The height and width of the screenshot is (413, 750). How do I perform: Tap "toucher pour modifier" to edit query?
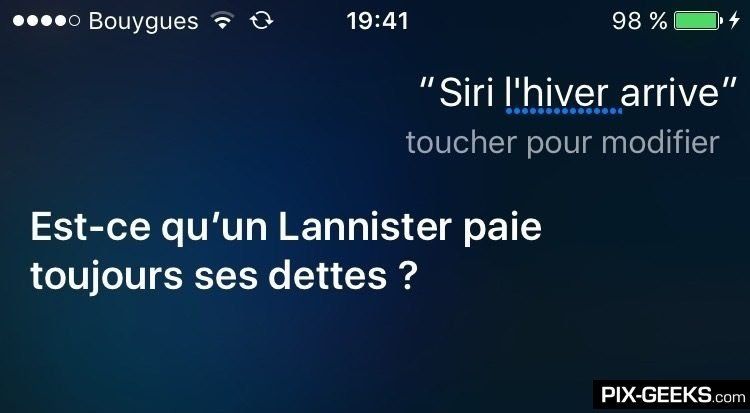[562, 143]
